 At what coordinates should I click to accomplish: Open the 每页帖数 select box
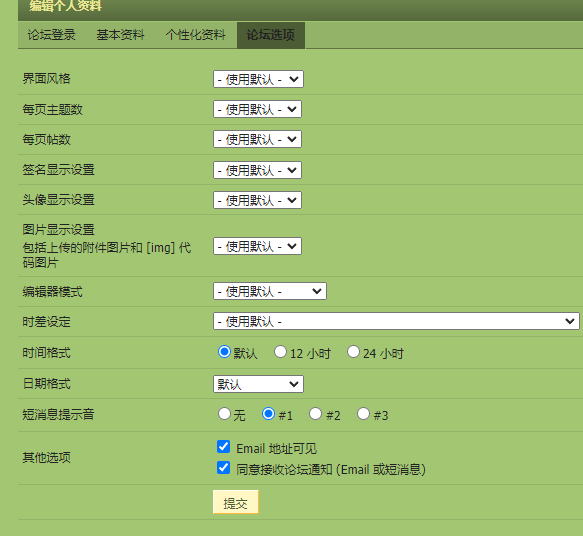click(x=257, y=139)
